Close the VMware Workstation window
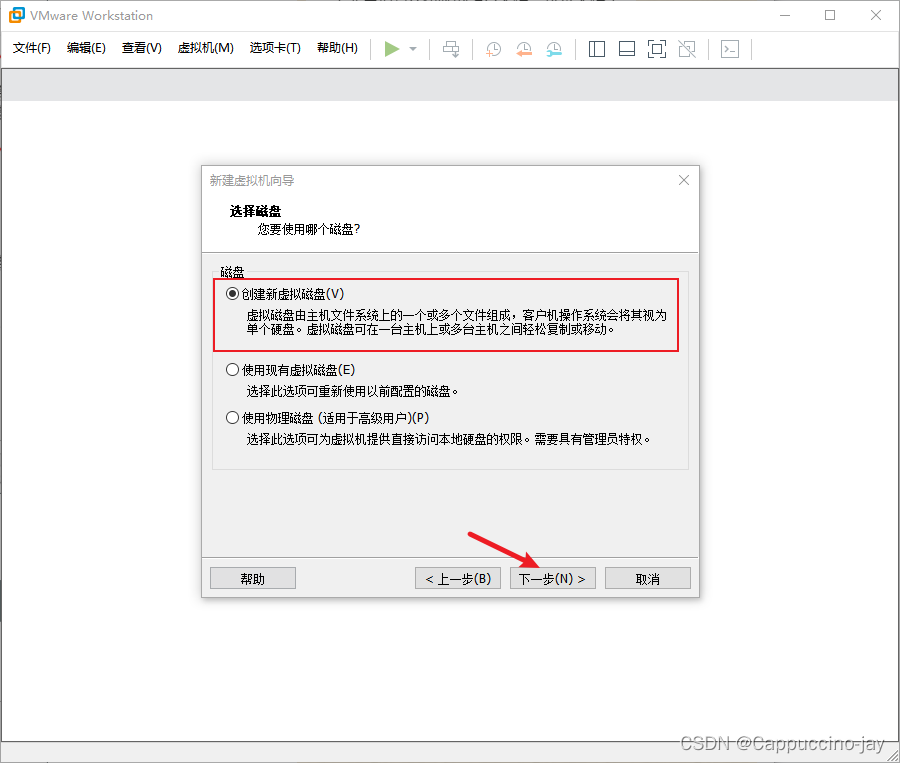The width and height of the screenshot is (900, 763). 876,16
